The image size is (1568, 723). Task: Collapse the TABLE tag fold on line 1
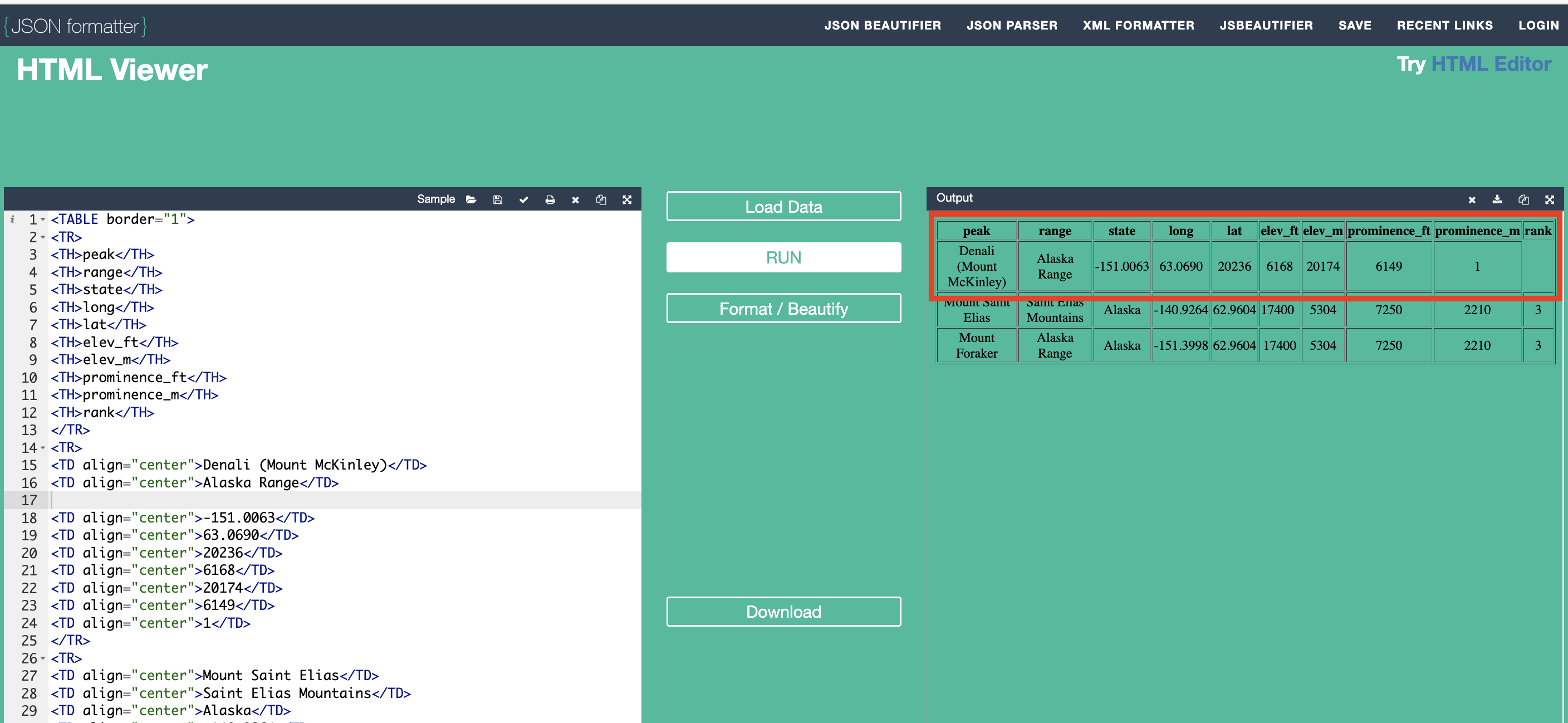click(43, 219)
